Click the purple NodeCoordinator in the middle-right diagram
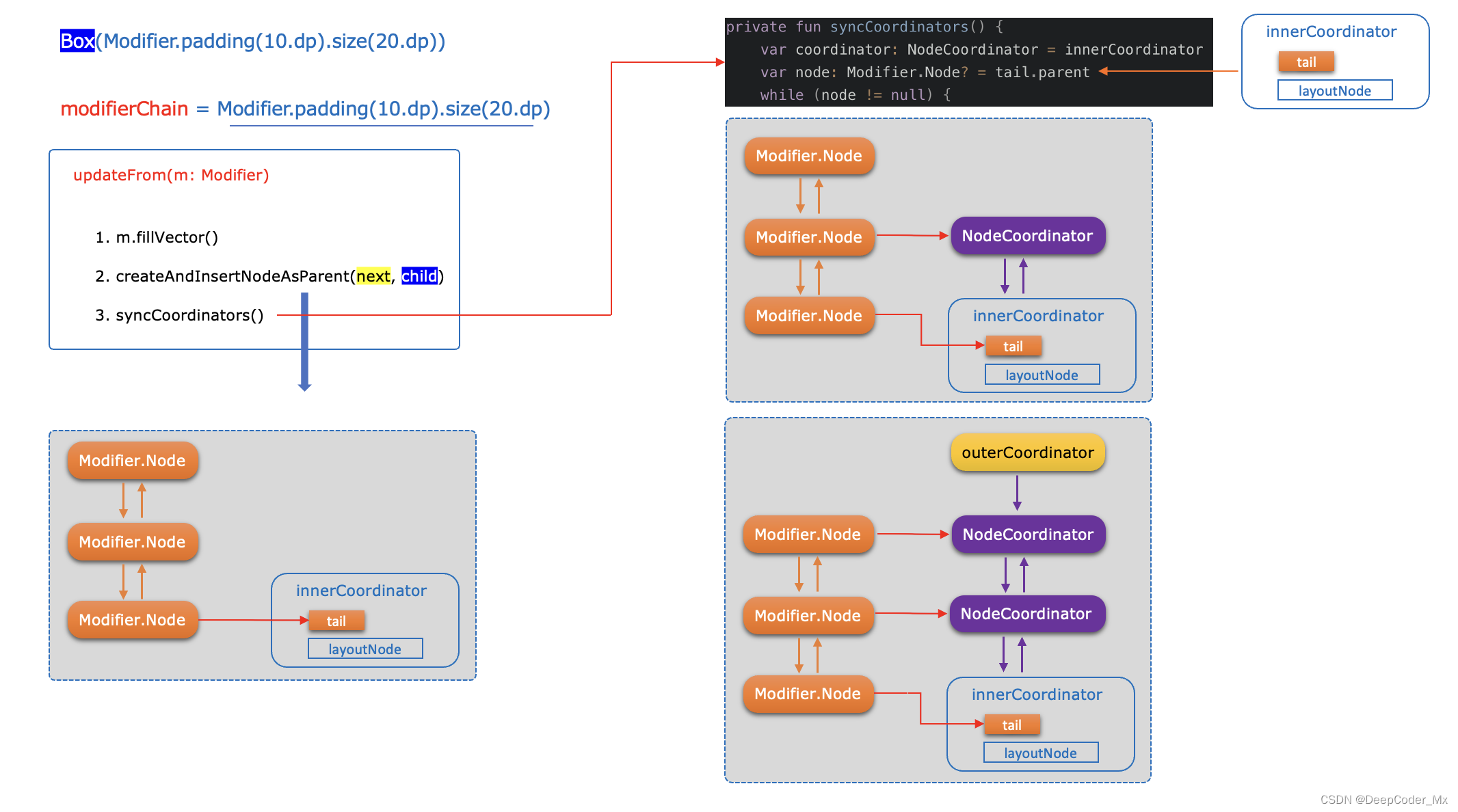 pyautogui.click(x=1028, y=236)
